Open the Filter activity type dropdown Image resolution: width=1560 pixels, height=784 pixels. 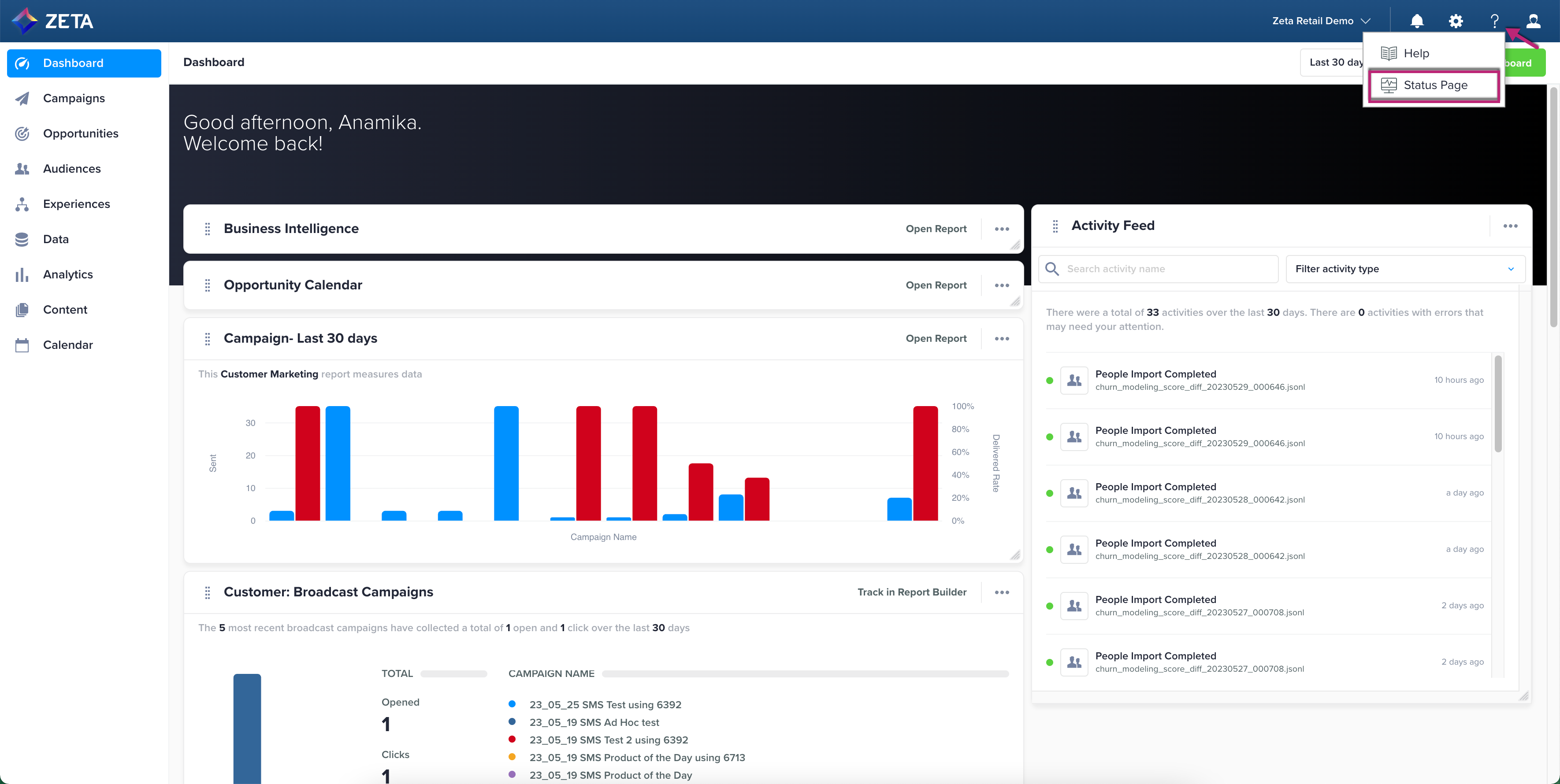click(1404, 269)
